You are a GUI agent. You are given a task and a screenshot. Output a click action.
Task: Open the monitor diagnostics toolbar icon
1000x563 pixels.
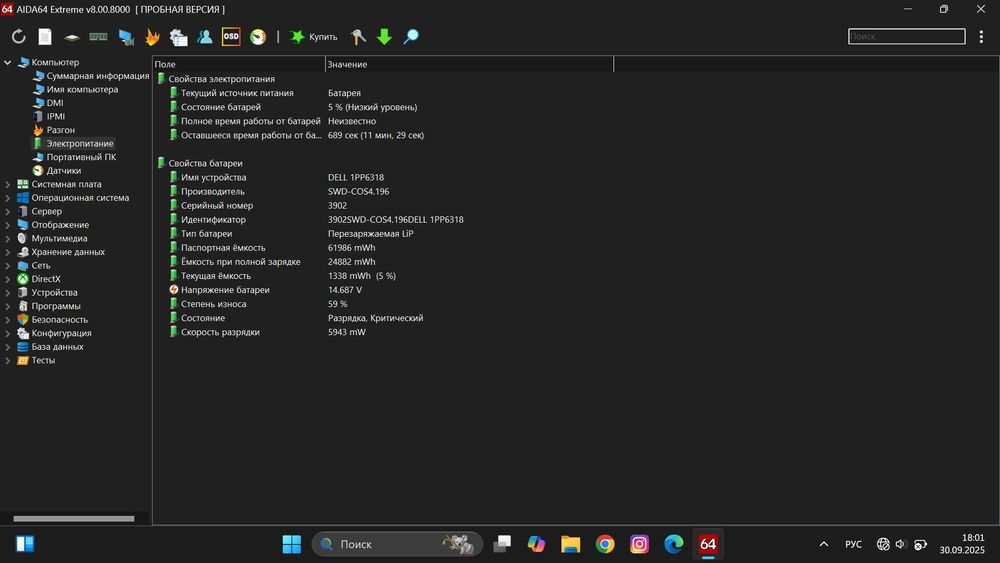[126, 37]
